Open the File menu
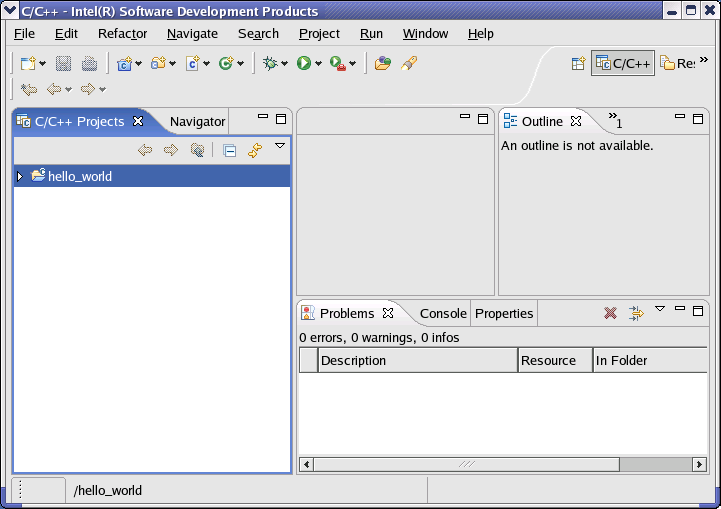 coord(24,34)
